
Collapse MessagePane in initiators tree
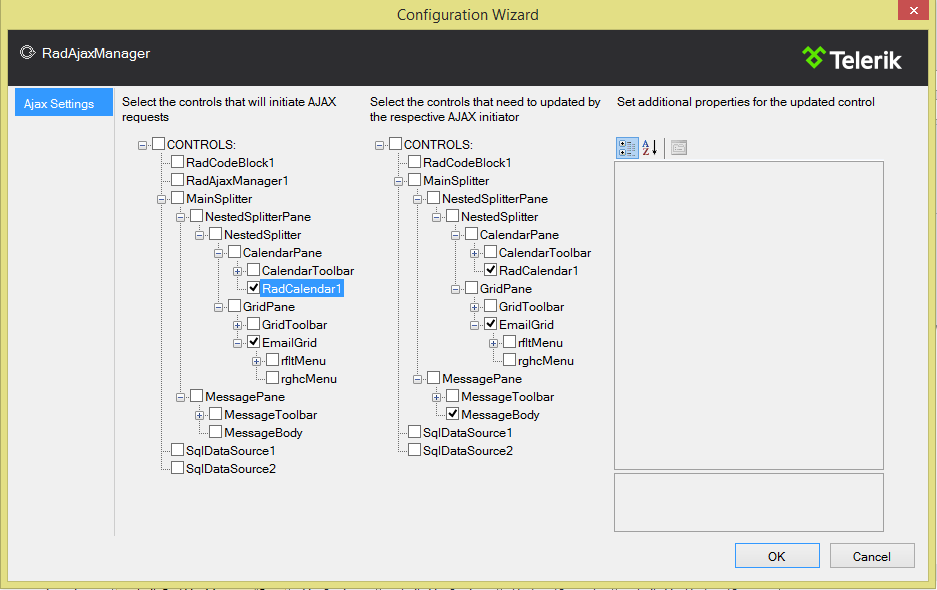180,397
